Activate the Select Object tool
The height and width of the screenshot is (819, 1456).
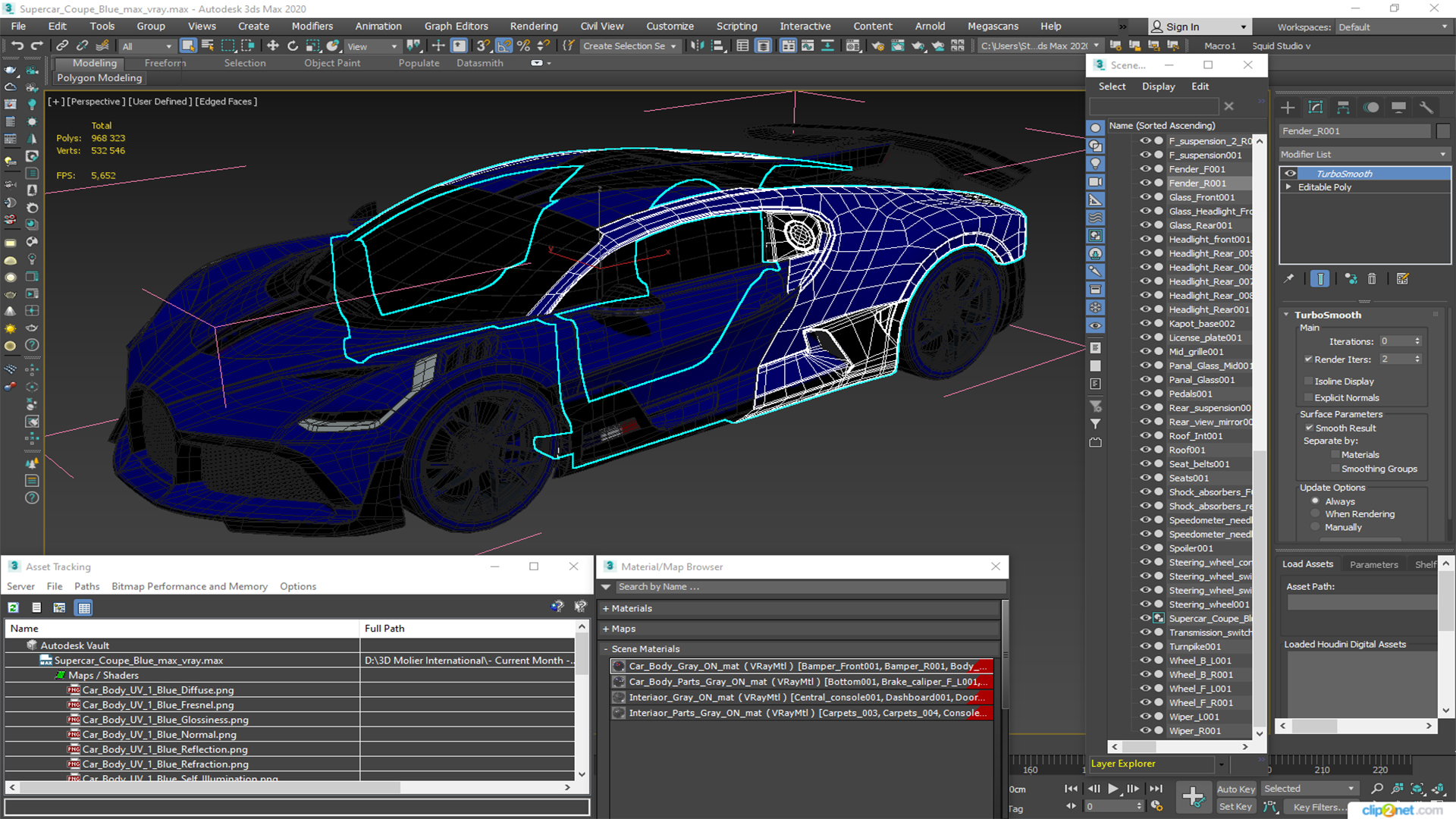click(188, 45)
